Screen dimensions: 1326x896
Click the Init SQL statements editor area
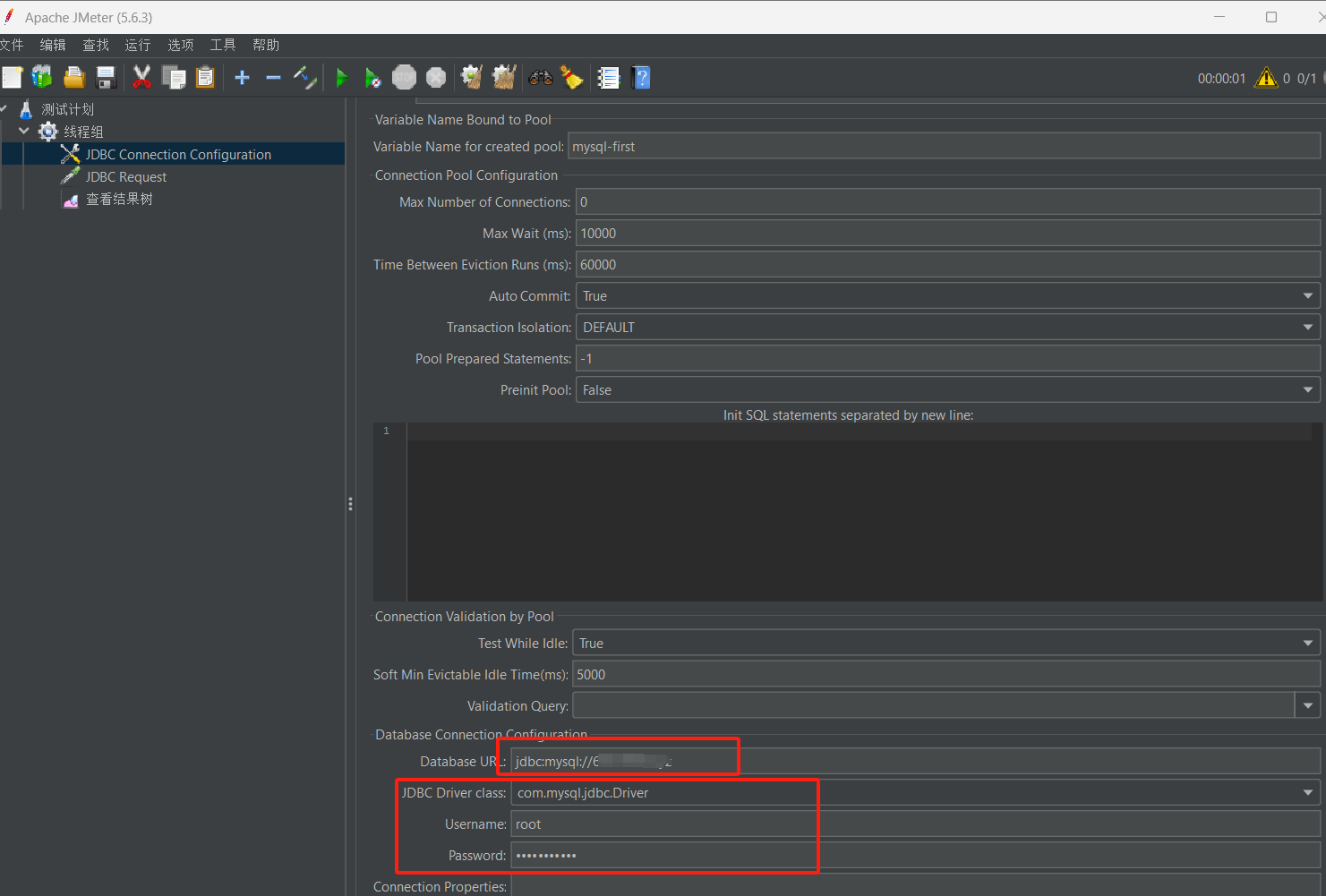click(860, 512)
